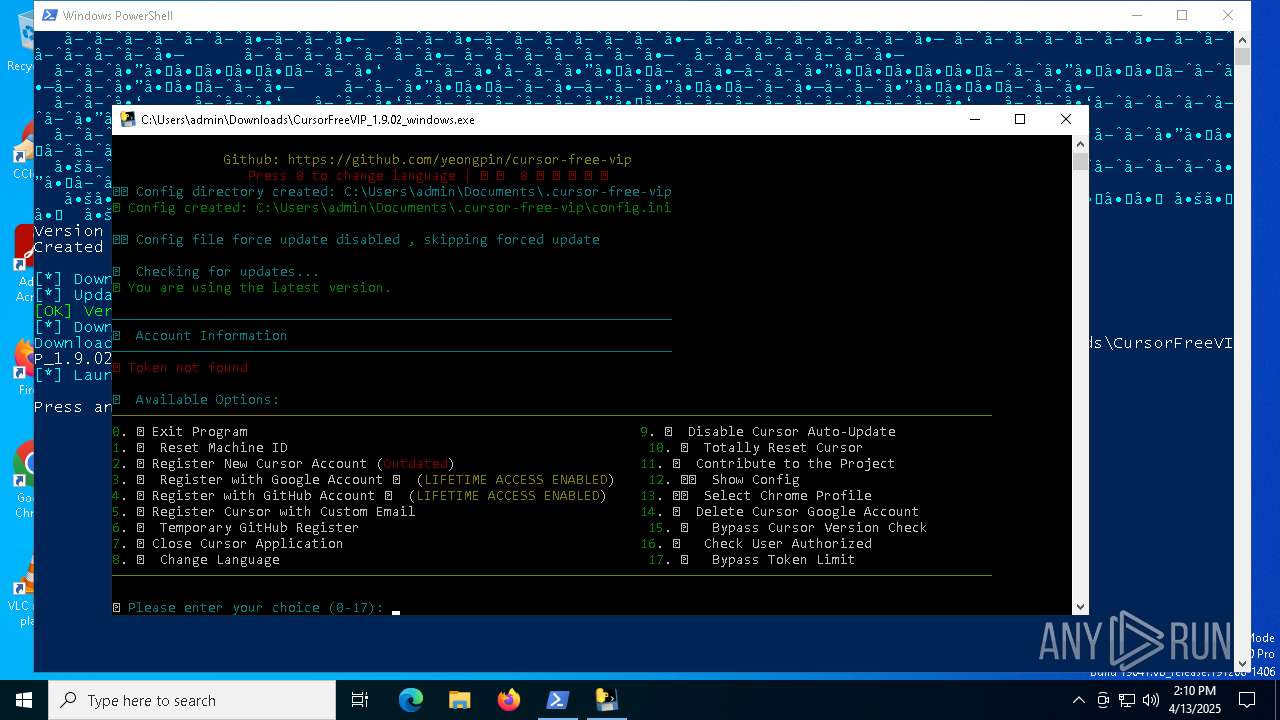Select the CursorFreeVIP taskbar icon

606,700
